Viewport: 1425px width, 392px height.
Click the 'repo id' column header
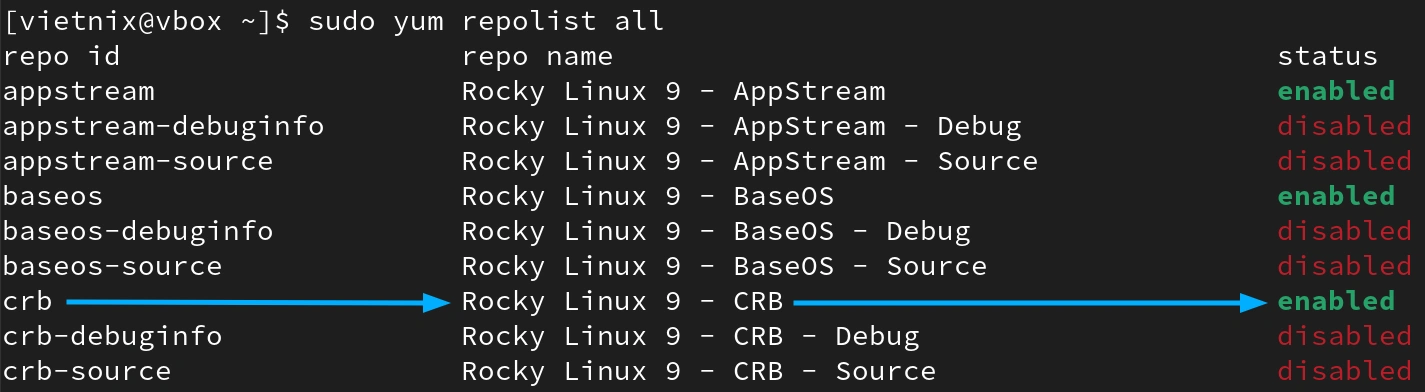(62, 57)
